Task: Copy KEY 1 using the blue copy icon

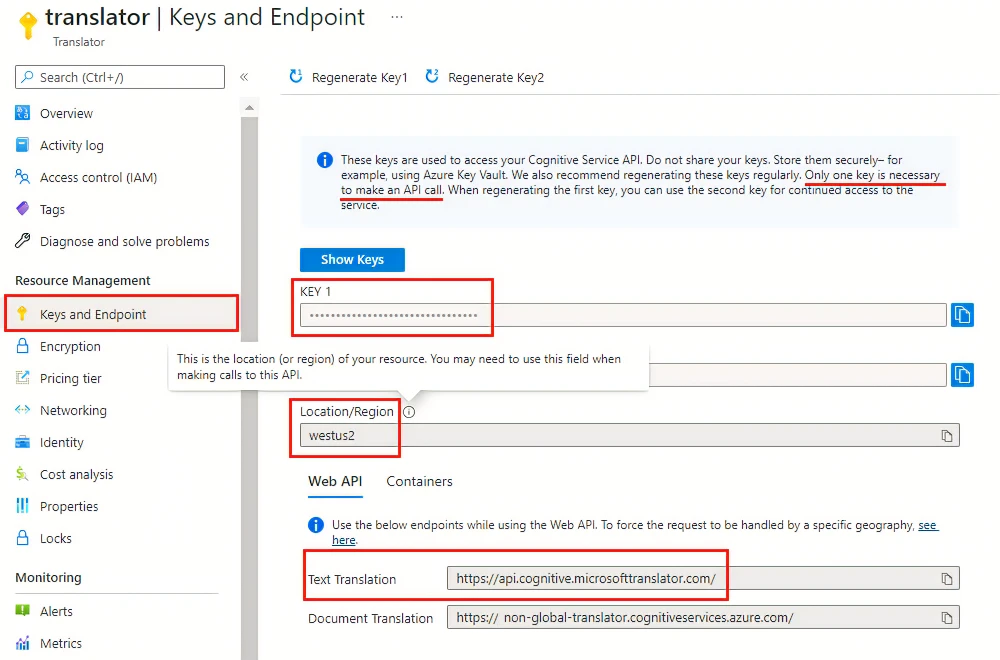Action: point(962,315)
